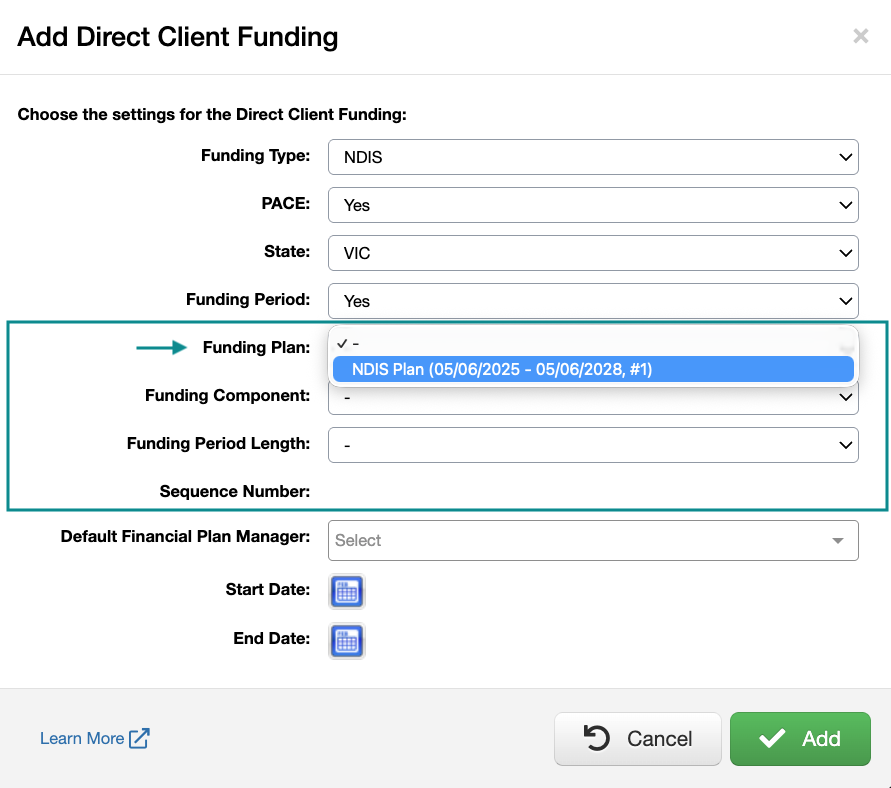The height and width of the screenshot is (788, 891).
Task: Expand the State dropdown showing VIC
Action: [x=593, y=253]
